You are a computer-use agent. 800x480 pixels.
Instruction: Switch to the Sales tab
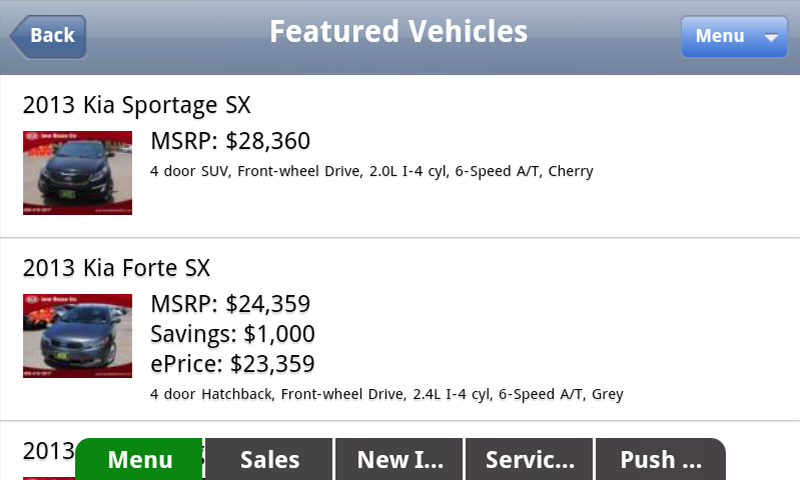click(270, 460)
